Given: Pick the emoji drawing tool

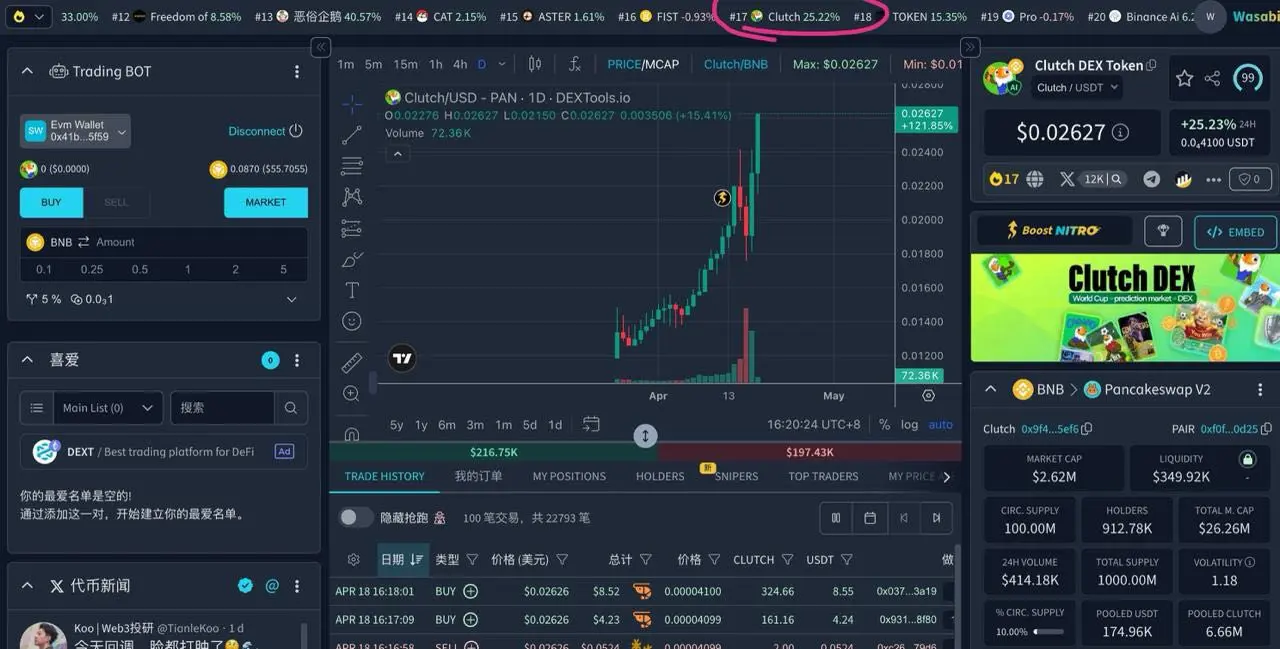Looking at the screenshot, I should point(351,321).
